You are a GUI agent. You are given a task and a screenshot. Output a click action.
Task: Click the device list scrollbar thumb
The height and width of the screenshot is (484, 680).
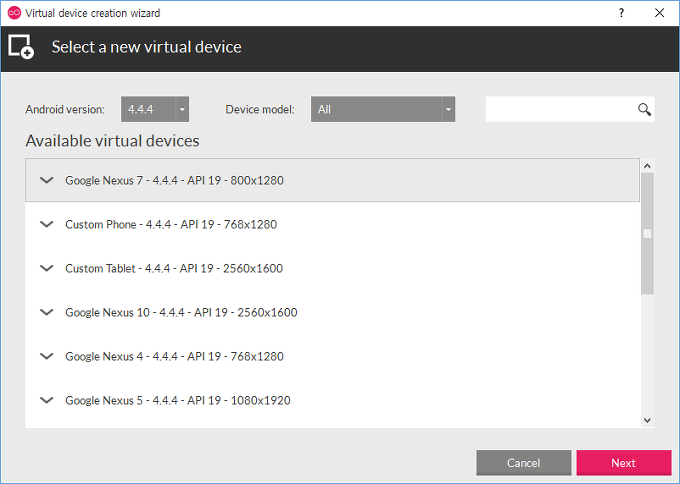click(647, 234)
